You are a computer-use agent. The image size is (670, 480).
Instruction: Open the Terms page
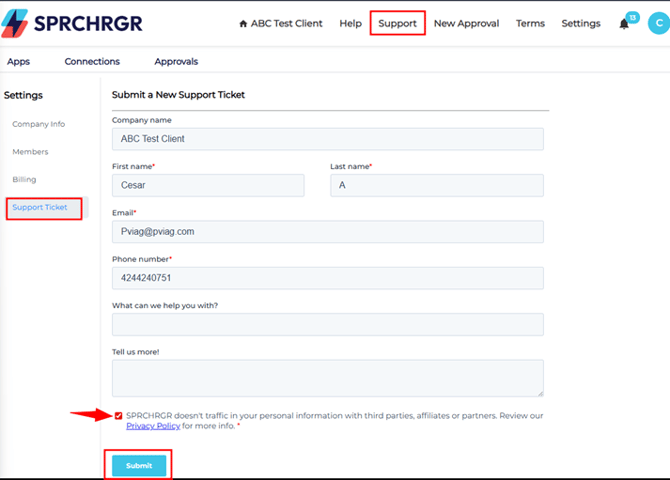tap(530, 23)
